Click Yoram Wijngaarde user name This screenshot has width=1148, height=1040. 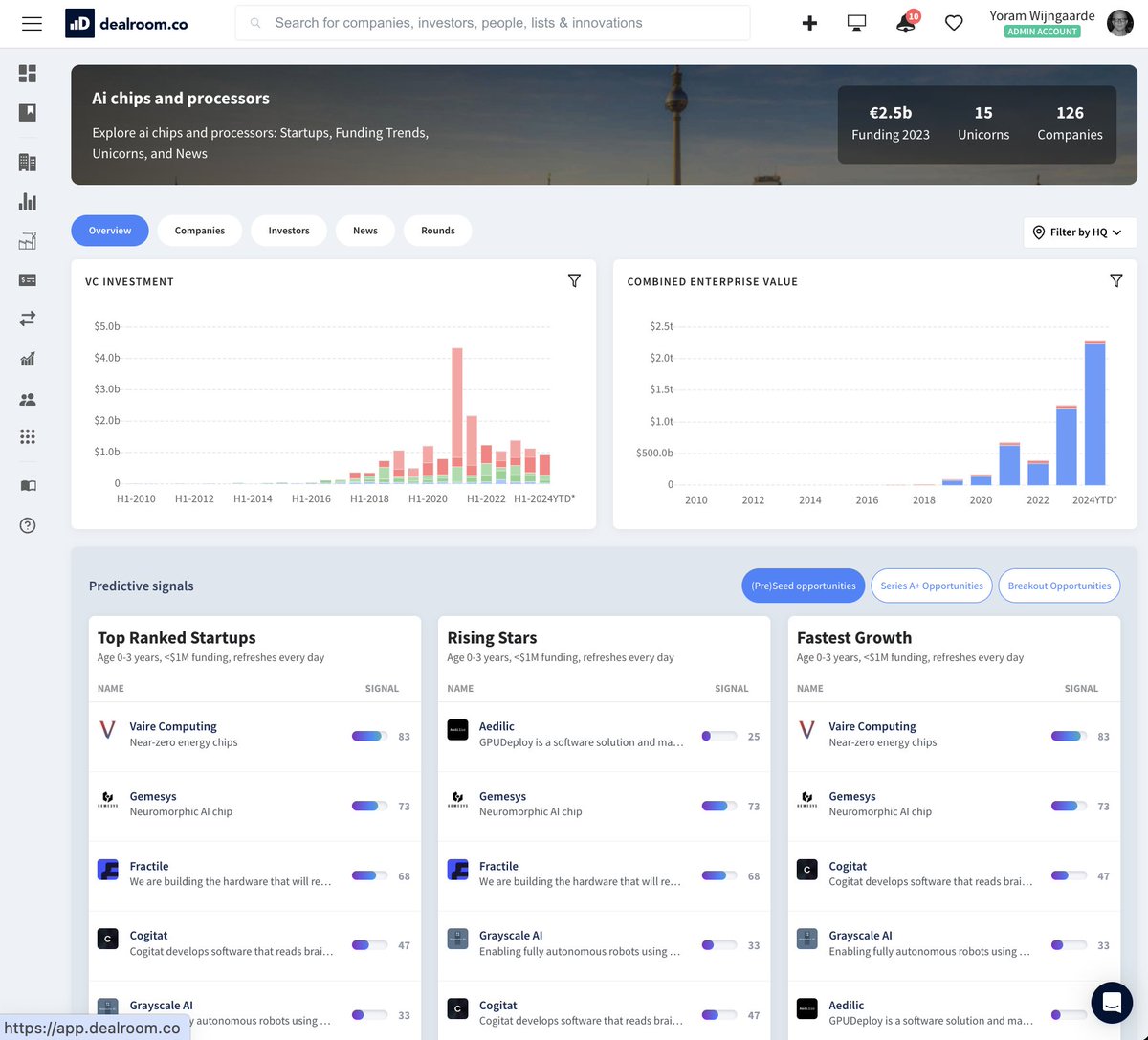point(1043,15)
